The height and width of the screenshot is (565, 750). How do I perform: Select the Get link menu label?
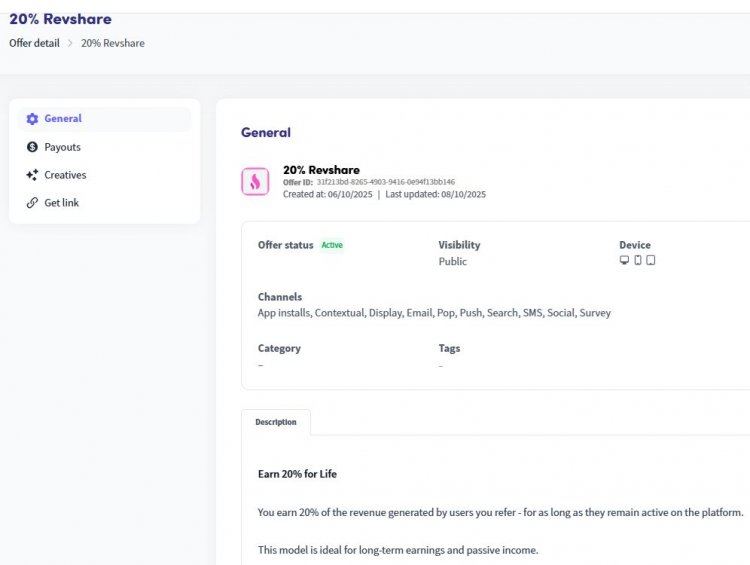(x=62, y=203)
